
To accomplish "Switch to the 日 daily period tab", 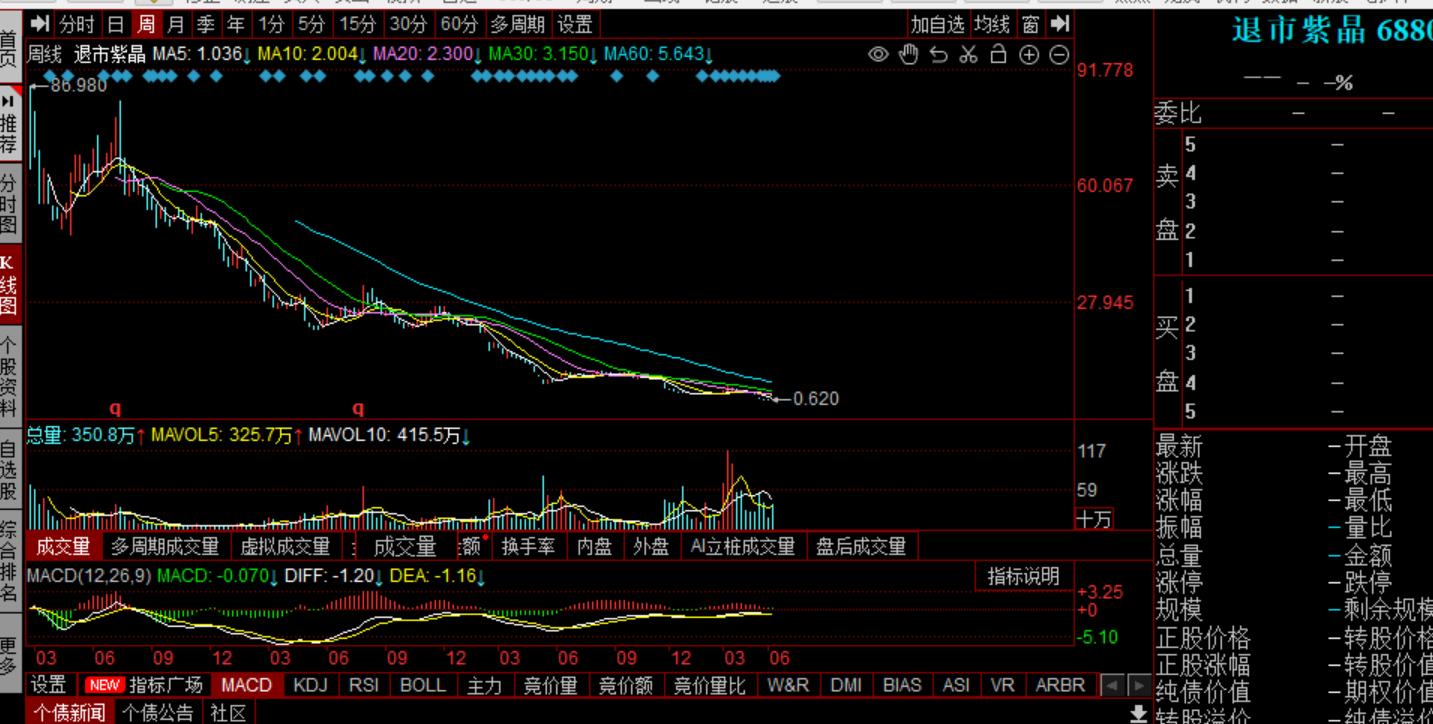I will [115, 24].
